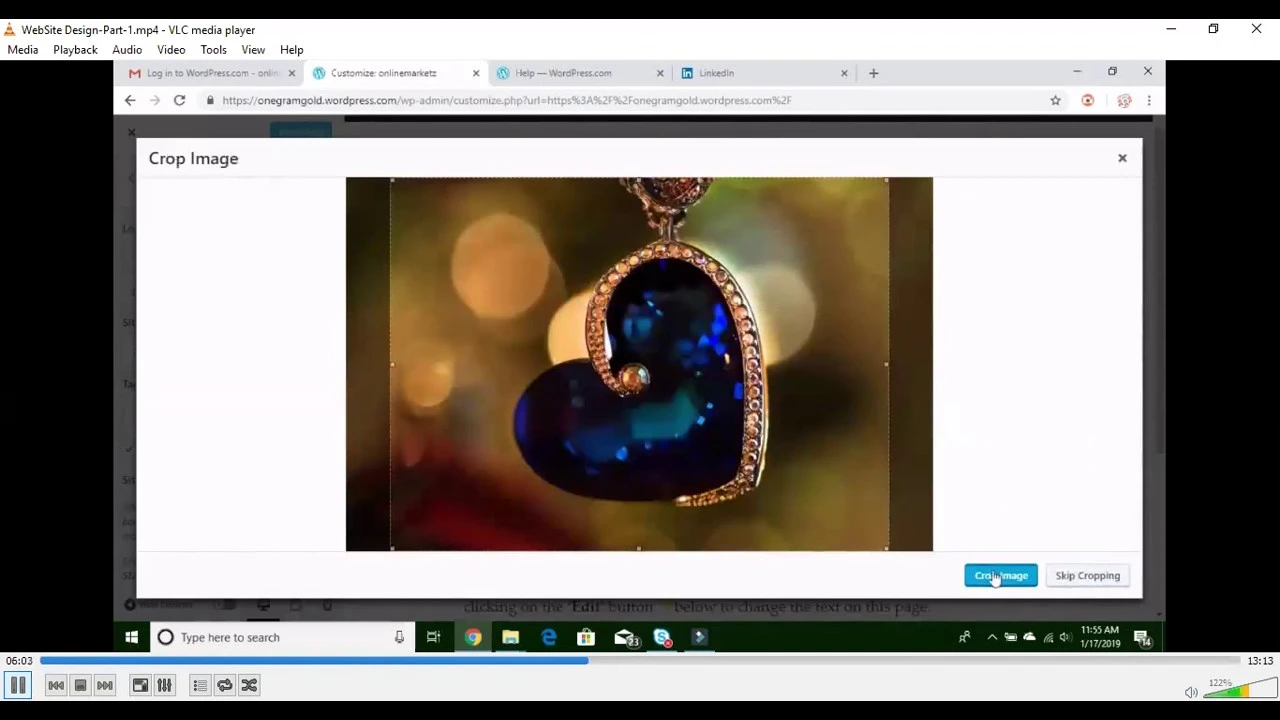The width and height of the screenshot is (1280, 720).
Task: Open the Playback menu
Action: tap(75, 49)
